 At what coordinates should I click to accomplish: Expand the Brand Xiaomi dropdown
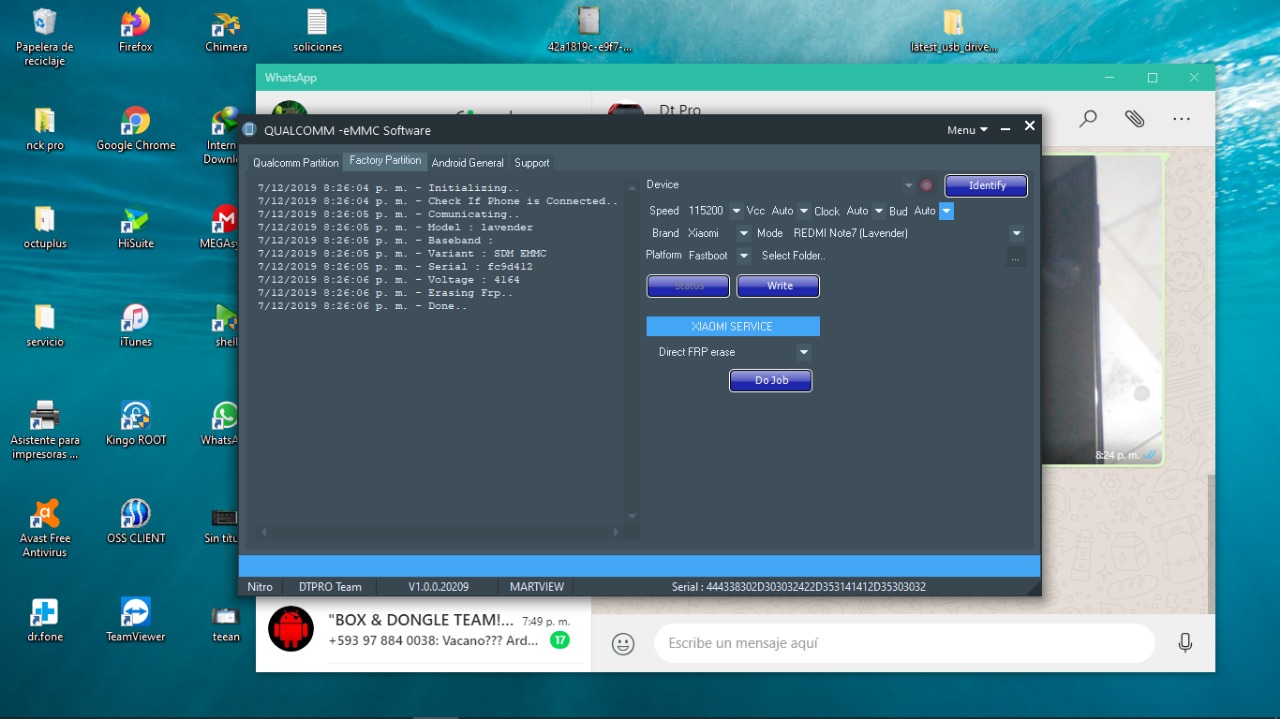[x=743, y=233]
